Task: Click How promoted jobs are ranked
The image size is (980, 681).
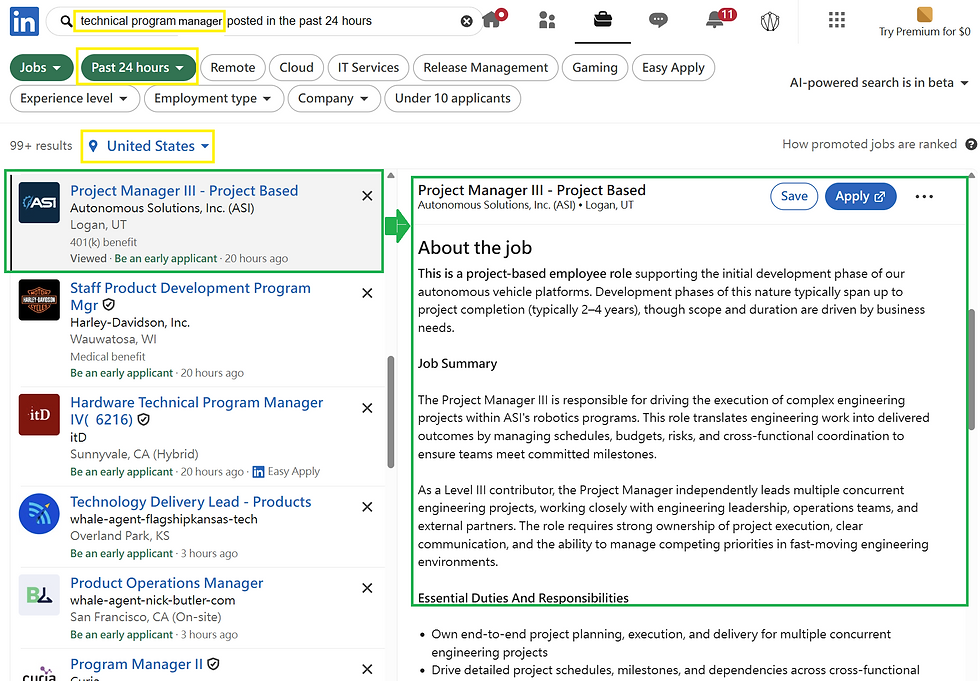Action: coord(869,144)
